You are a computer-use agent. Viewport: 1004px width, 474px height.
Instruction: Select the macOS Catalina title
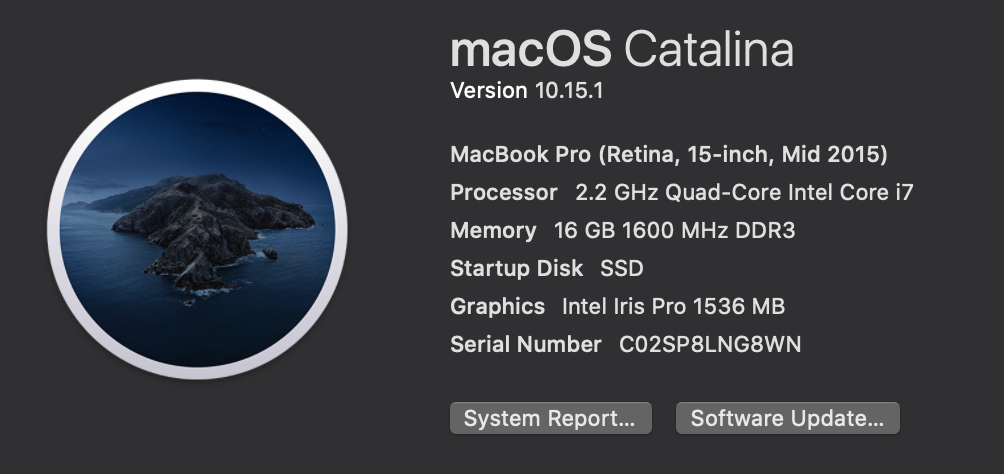coord(622,49)
